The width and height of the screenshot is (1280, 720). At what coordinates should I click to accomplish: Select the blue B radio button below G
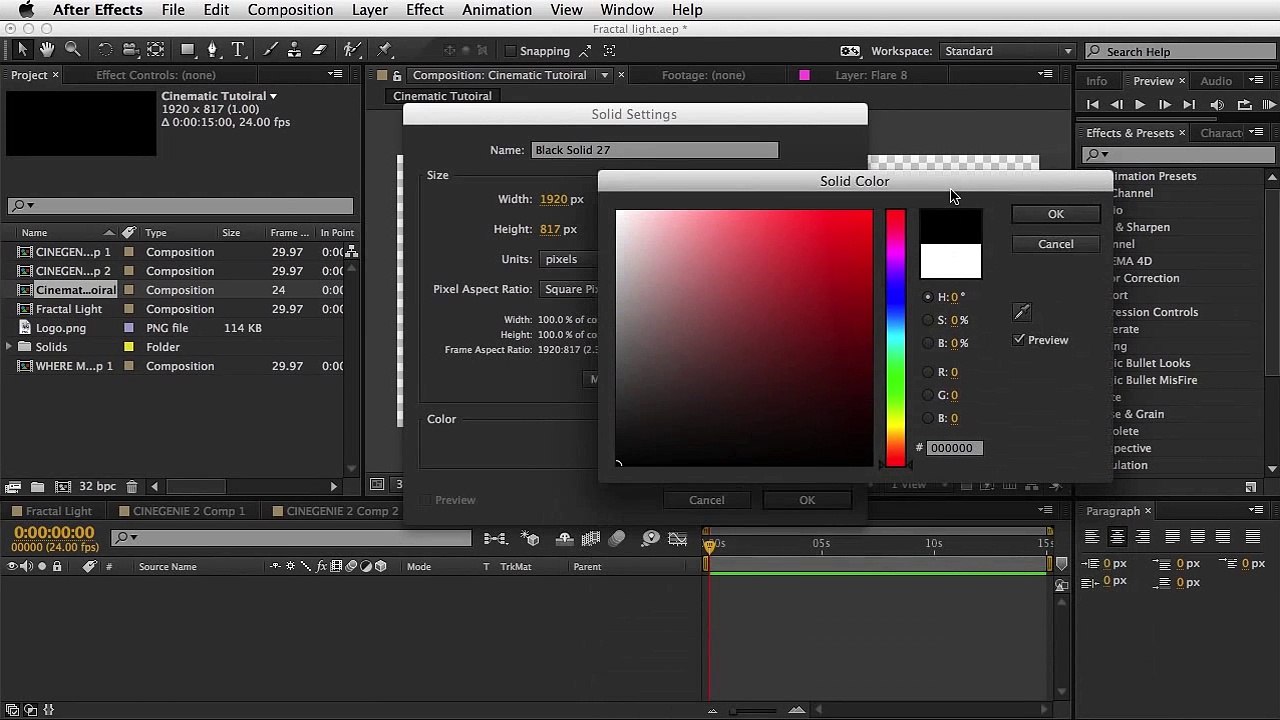(x=928, y=418)
